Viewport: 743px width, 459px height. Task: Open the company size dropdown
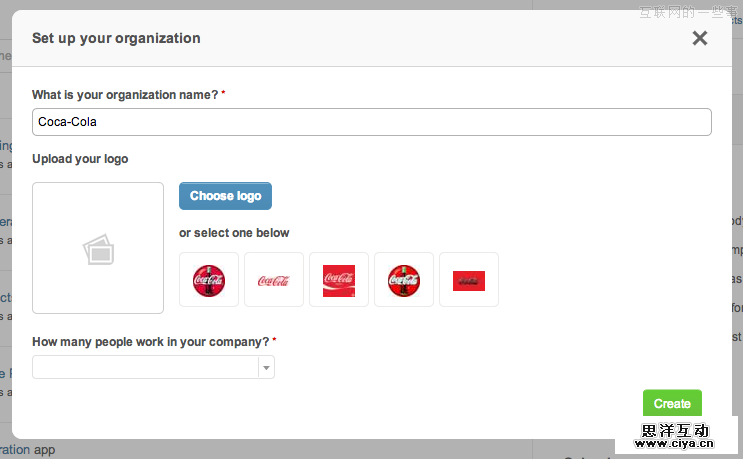pos(154,367)
